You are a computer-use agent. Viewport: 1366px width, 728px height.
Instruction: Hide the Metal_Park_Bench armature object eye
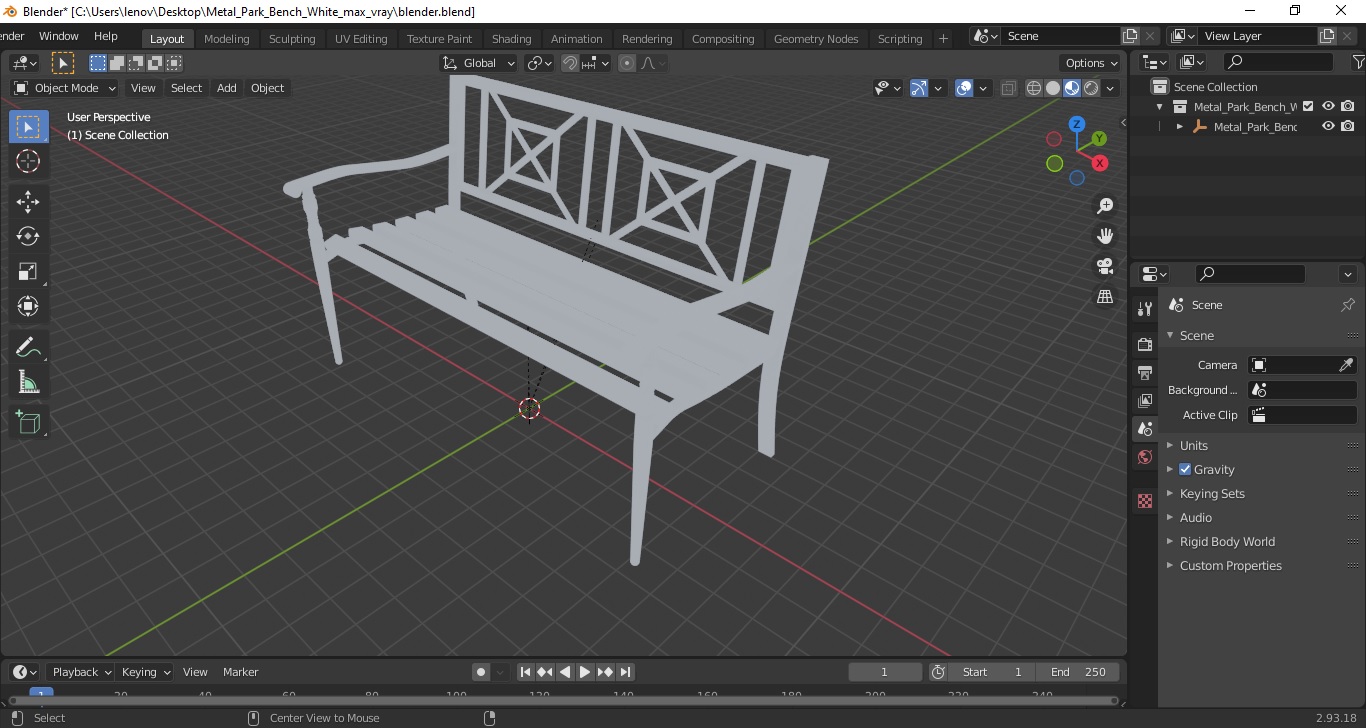[x=1328, y=126]
